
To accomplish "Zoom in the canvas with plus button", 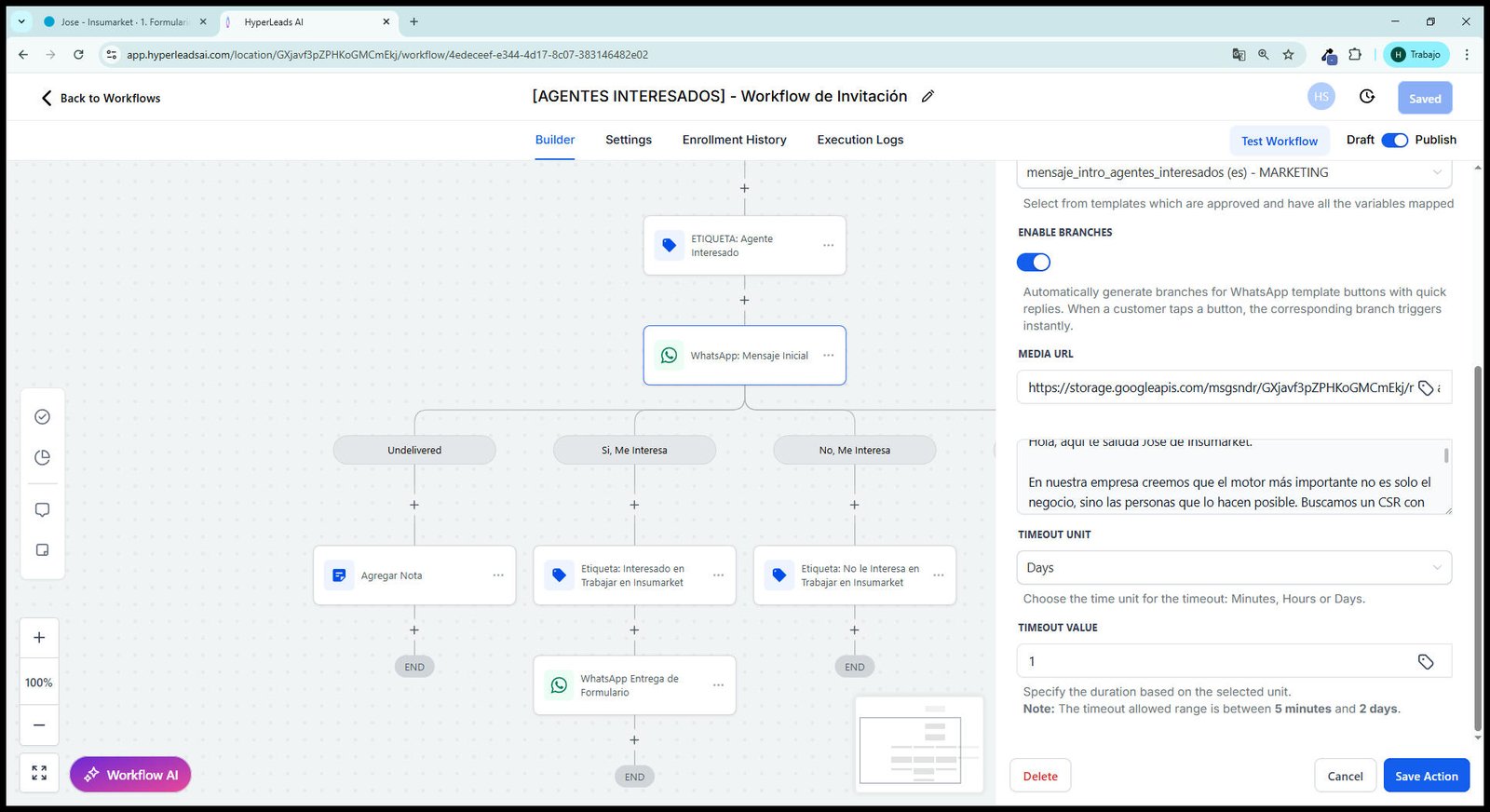I will point(39,638).
